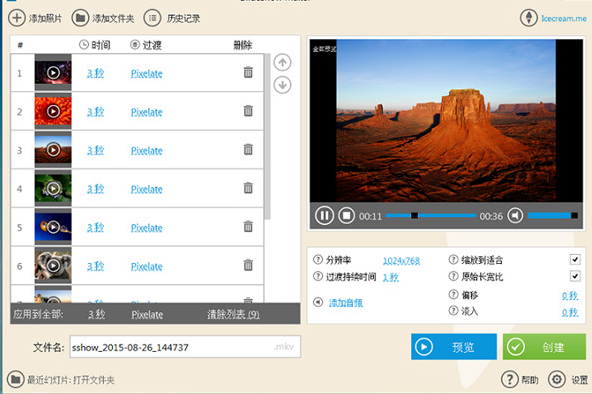This screenshot has height=394, width=592.
Task: Clear the slide list (清除列表)
Action: click(233, 314)
